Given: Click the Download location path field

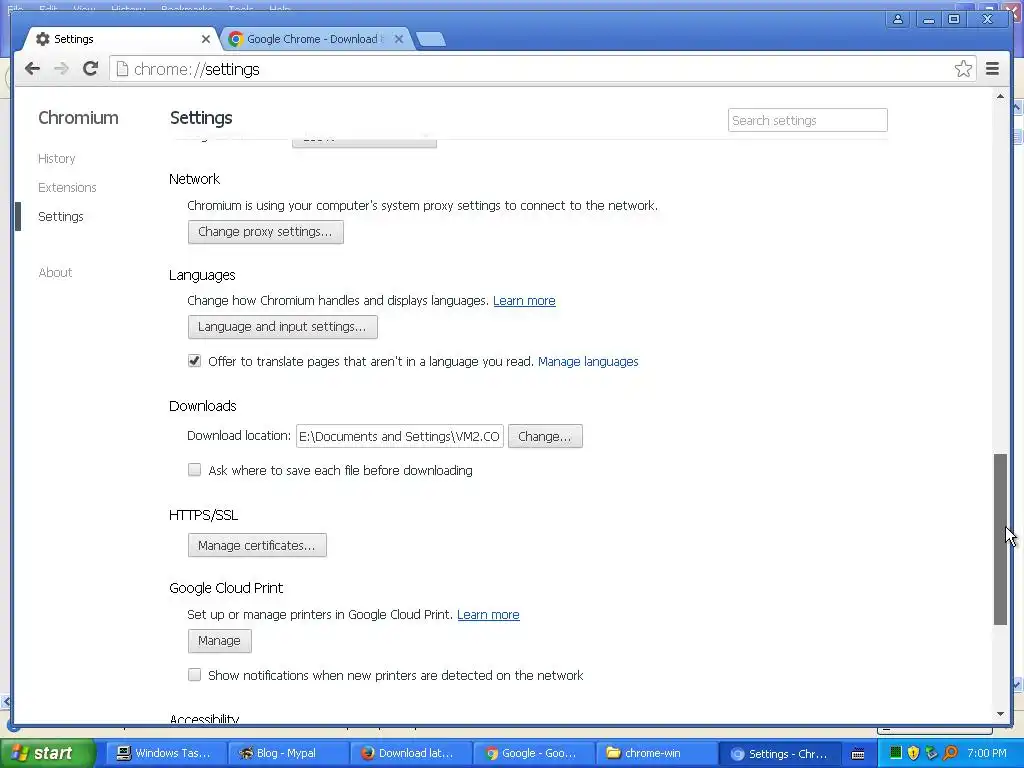Looking at the screenshot, I should [400, 436].
